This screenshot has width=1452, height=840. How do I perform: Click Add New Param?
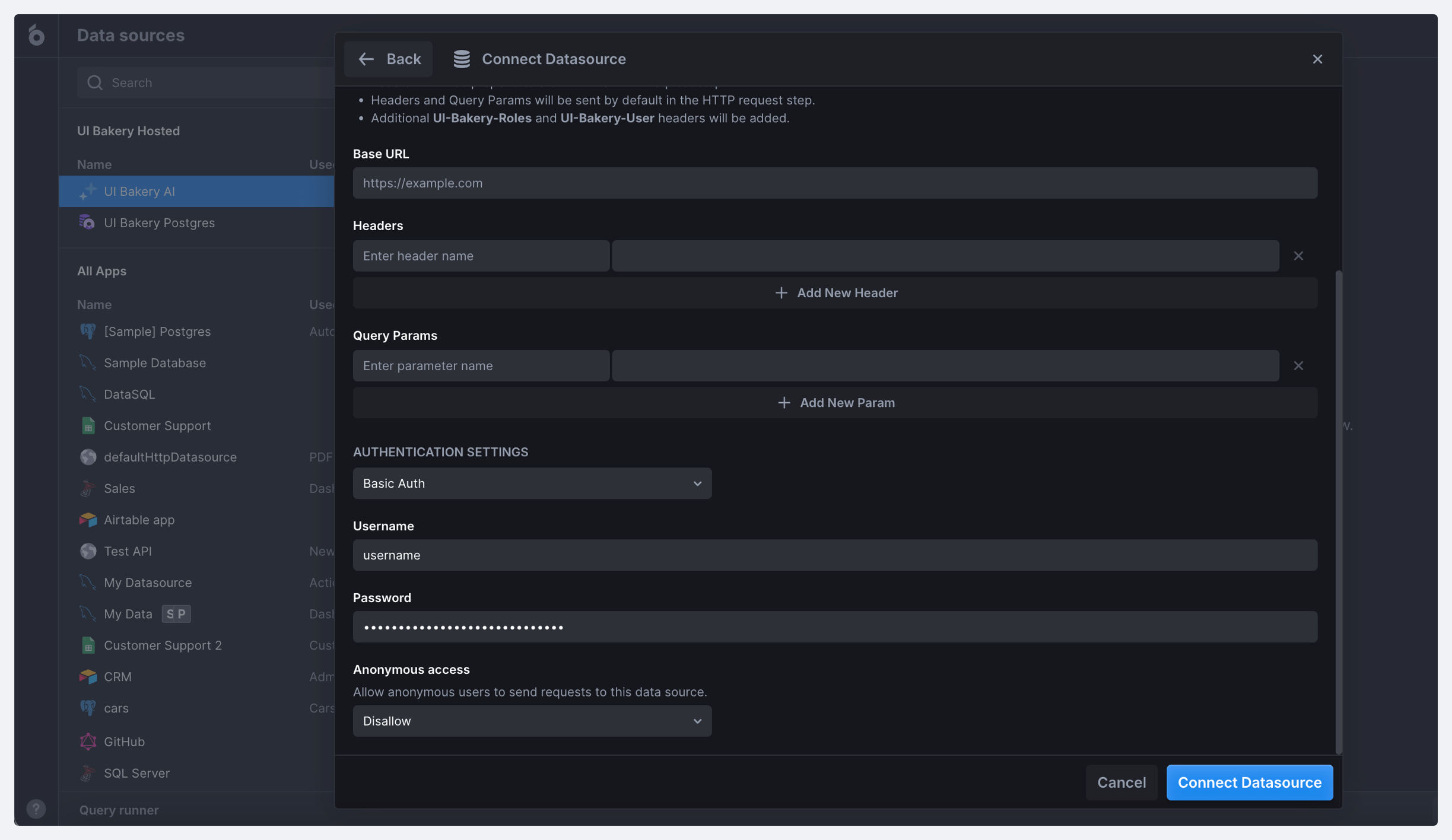[x=835, y=403]
